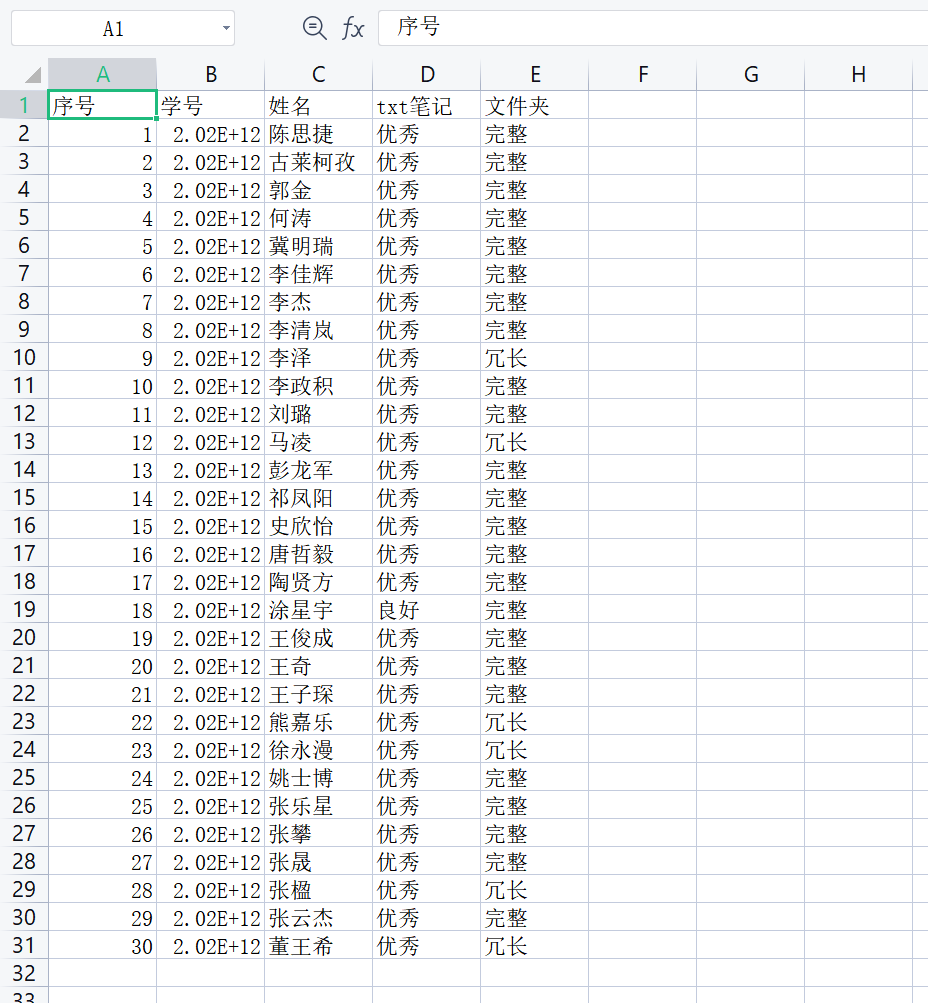Select row 1 header

pos(25,105)
